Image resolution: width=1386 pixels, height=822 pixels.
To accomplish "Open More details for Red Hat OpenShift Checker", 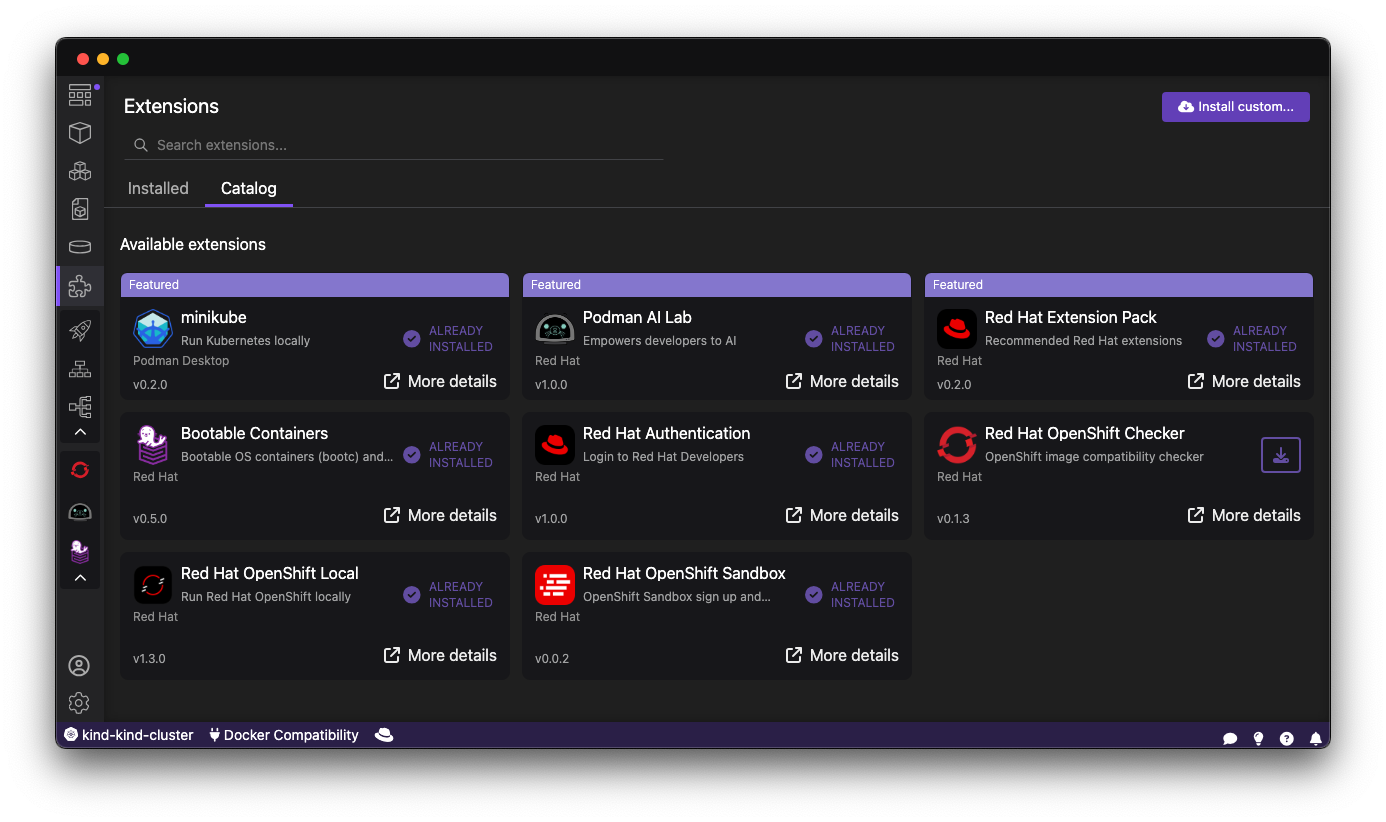I will click(x=1244, y=515).
